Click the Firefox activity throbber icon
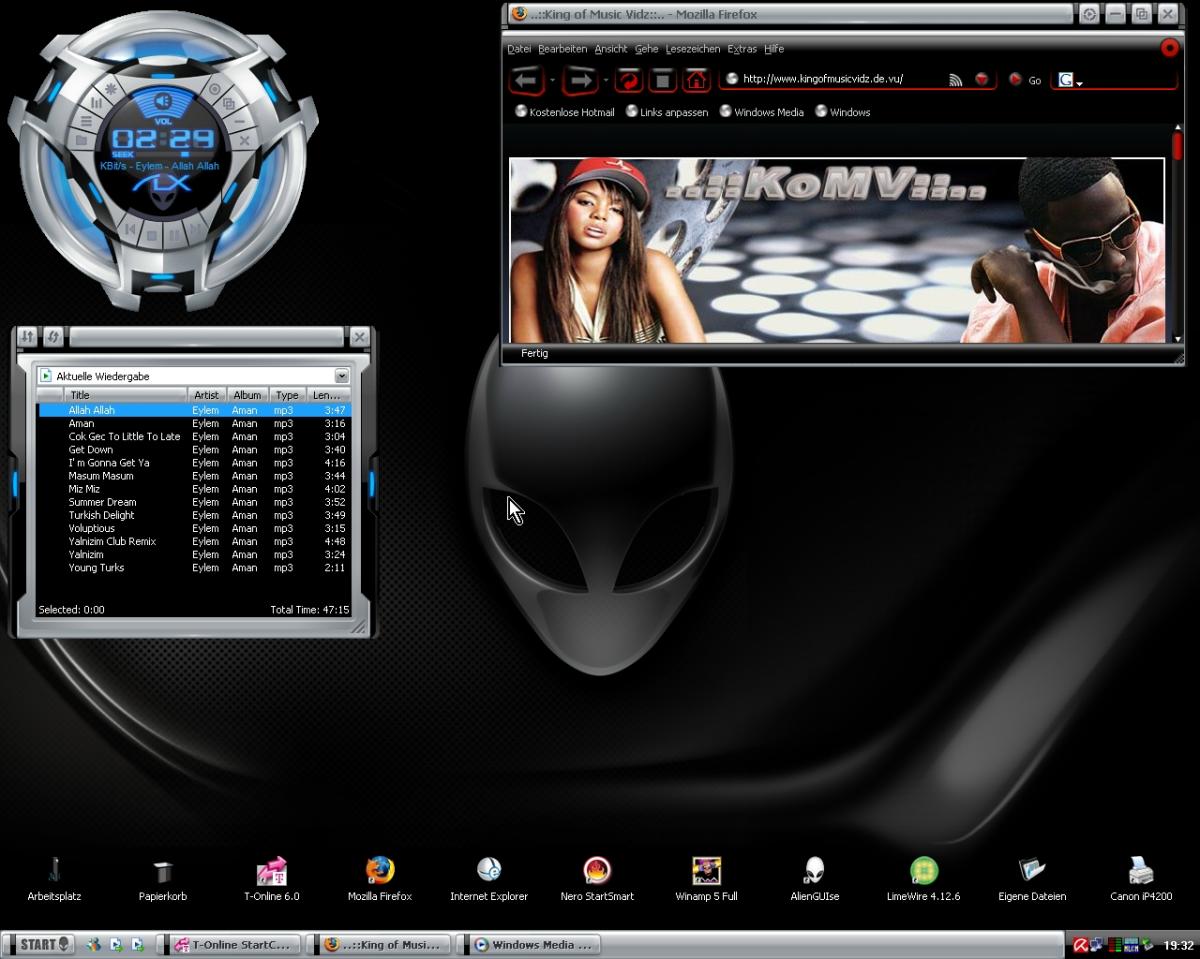Screen dimensions: 1200x959 pyautogui.click(x=1170, y=48)
